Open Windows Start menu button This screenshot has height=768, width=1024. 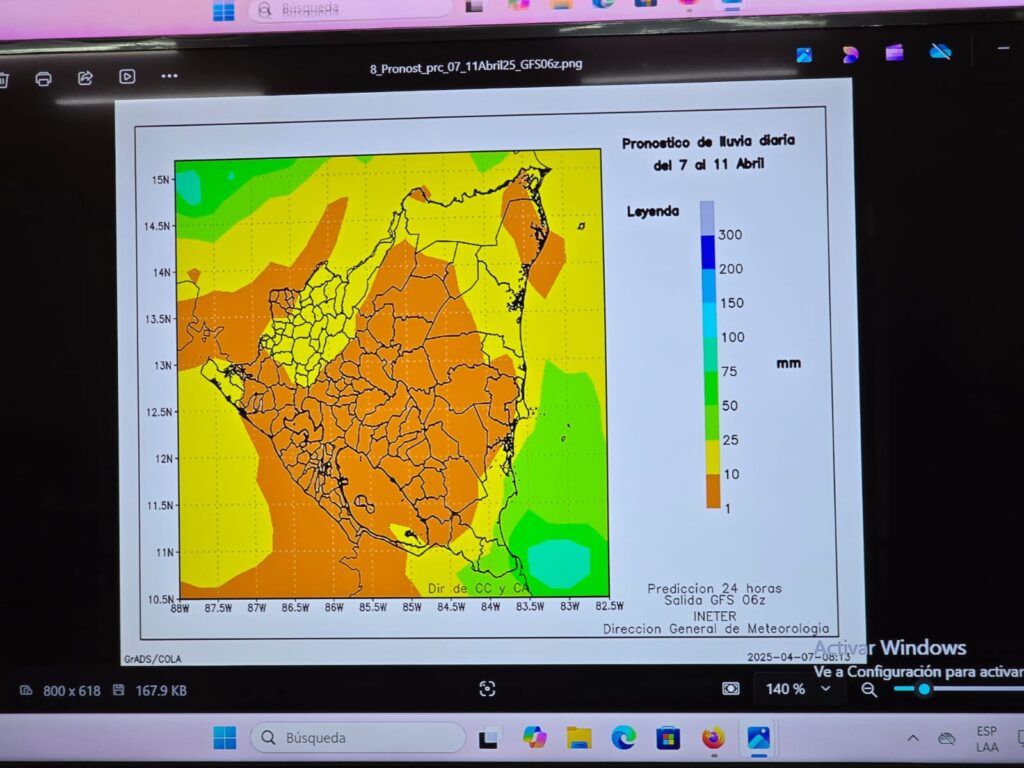click(225, 738)
